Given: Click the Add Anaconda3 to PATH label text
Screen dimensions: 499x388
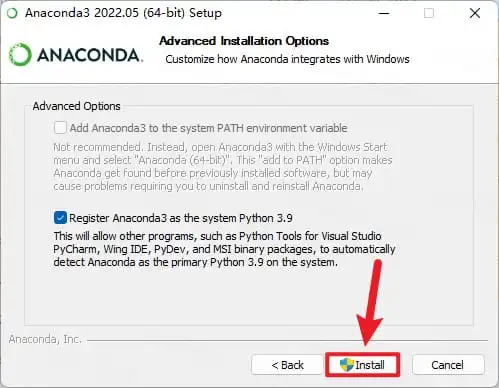Looking at the screenshot, I should click(208, 128).
